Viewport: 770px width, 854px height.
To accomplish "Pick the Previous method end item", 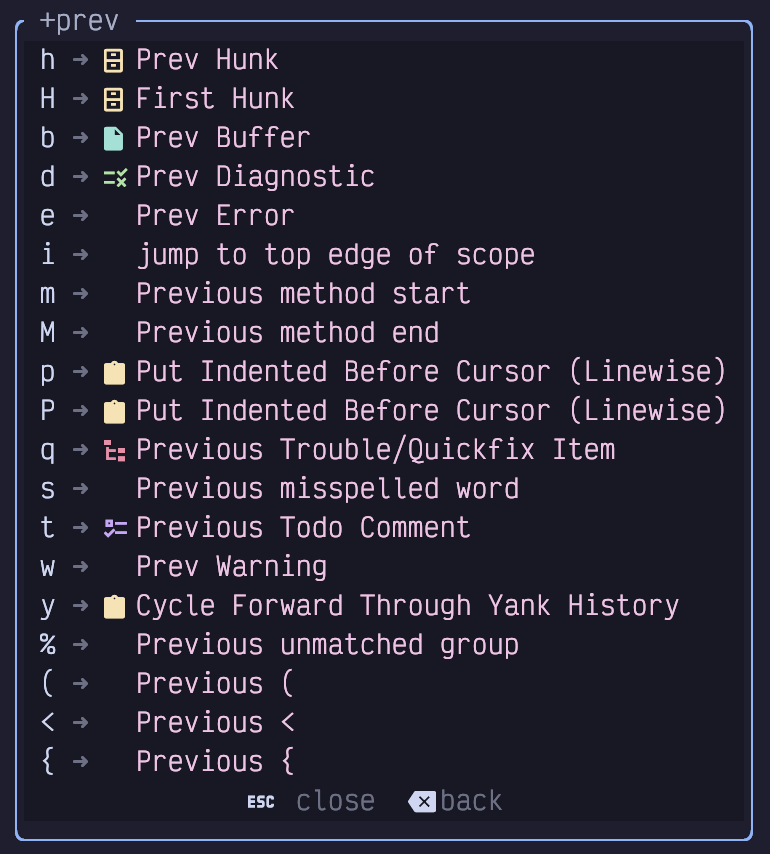I will pyautogui.click(x=288, y=333).
